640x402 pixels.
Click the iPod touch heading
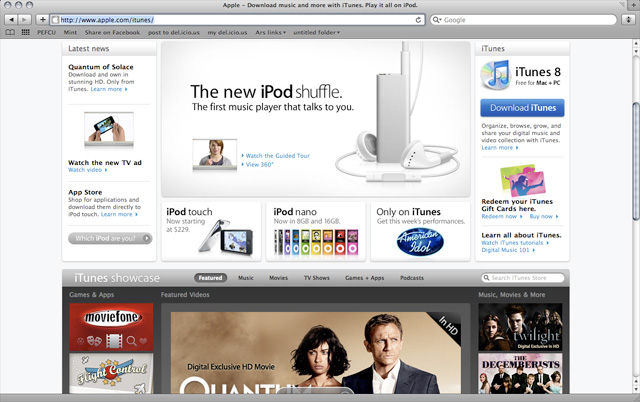click(x=189, y=212)
